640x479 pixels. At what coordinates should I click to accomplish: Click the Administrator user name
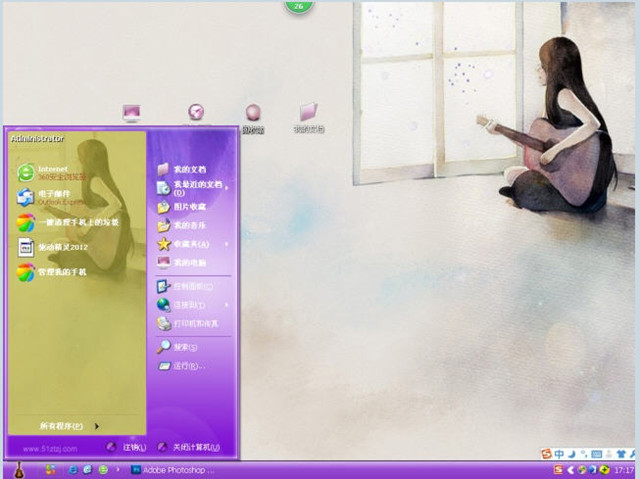37,139
